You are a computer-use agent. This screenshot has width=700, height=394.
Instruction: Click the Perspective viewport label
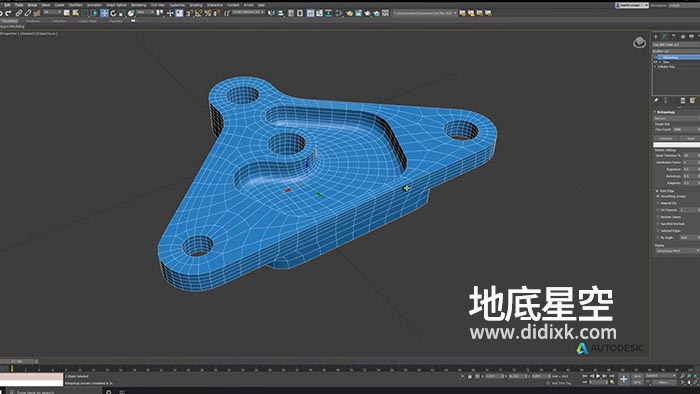8,33
